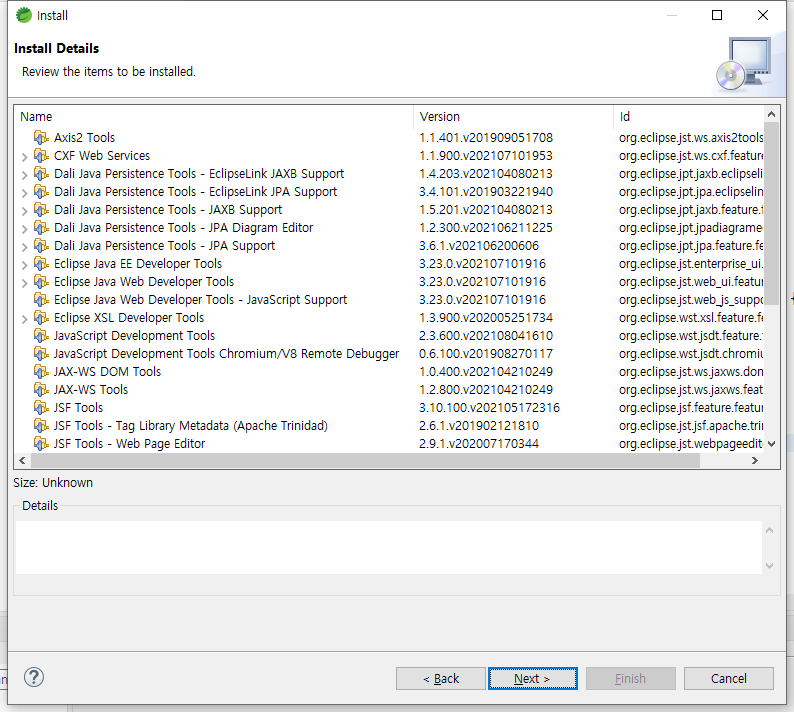Click the EclipseLink JAXB Support feature icon
The height and width of the screenshot is (712, 794).
pos(41,174)
